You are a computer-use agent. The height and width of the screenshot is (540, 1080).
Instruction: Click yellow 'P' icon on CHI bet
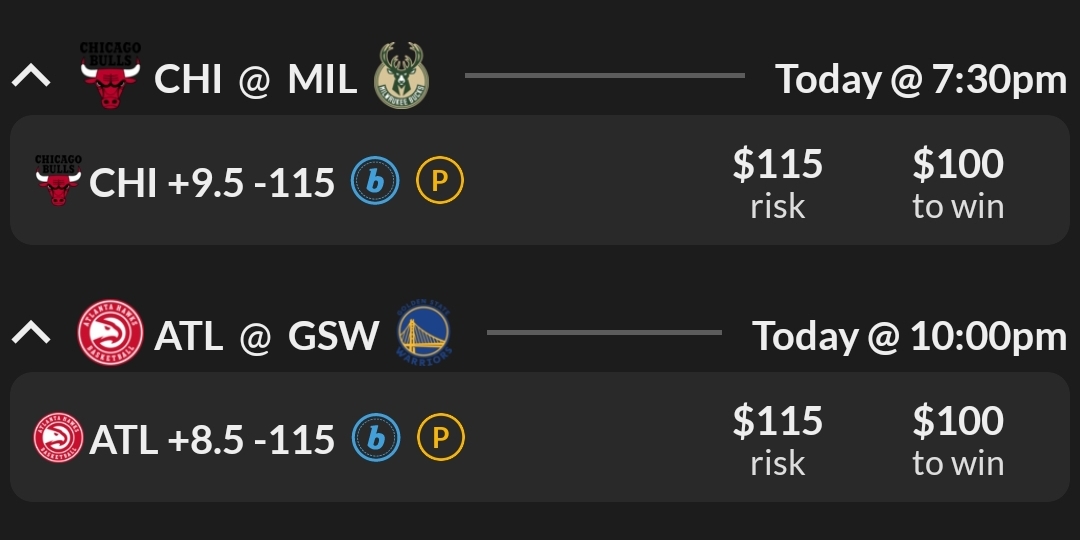point(440,181)
